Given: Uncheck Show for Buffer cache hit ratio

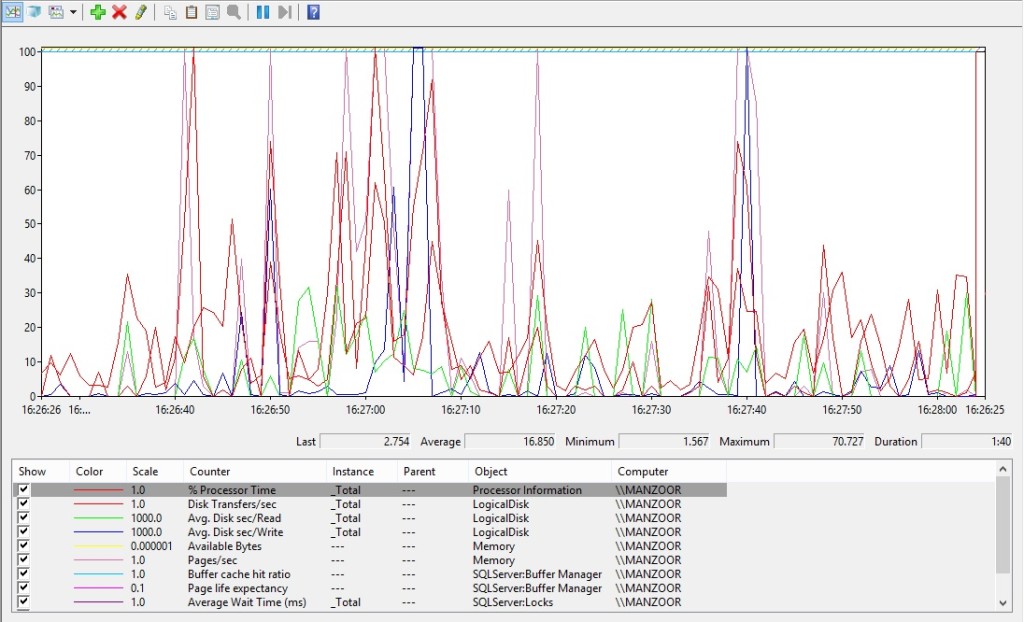Looking at the screenshot, I should pyautogui.click(x=24, y=574).
